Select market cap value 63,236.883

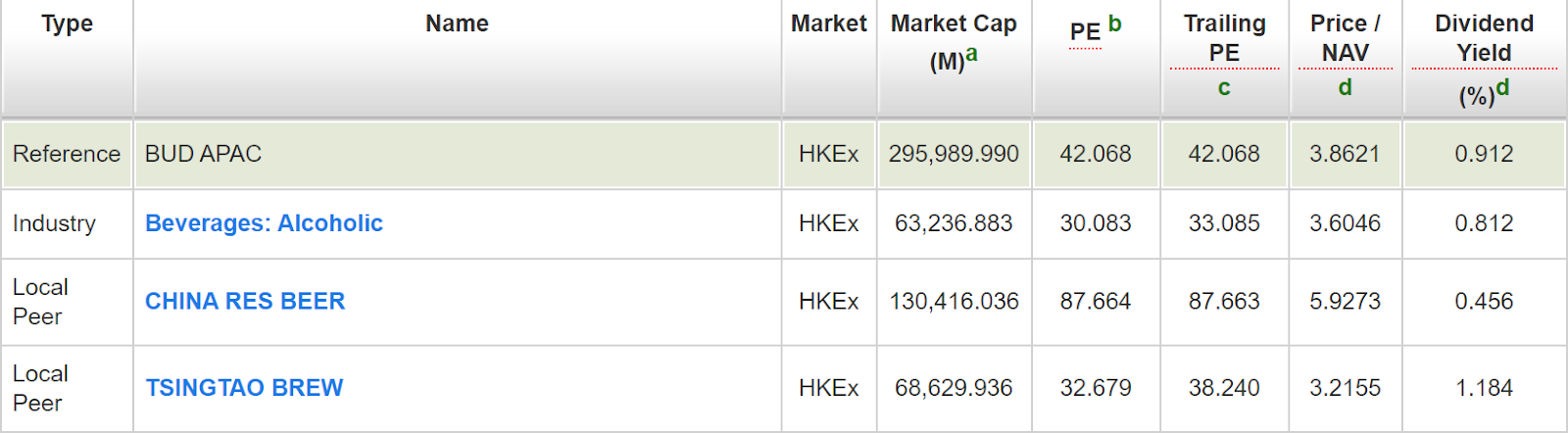(x=954, y=223)
